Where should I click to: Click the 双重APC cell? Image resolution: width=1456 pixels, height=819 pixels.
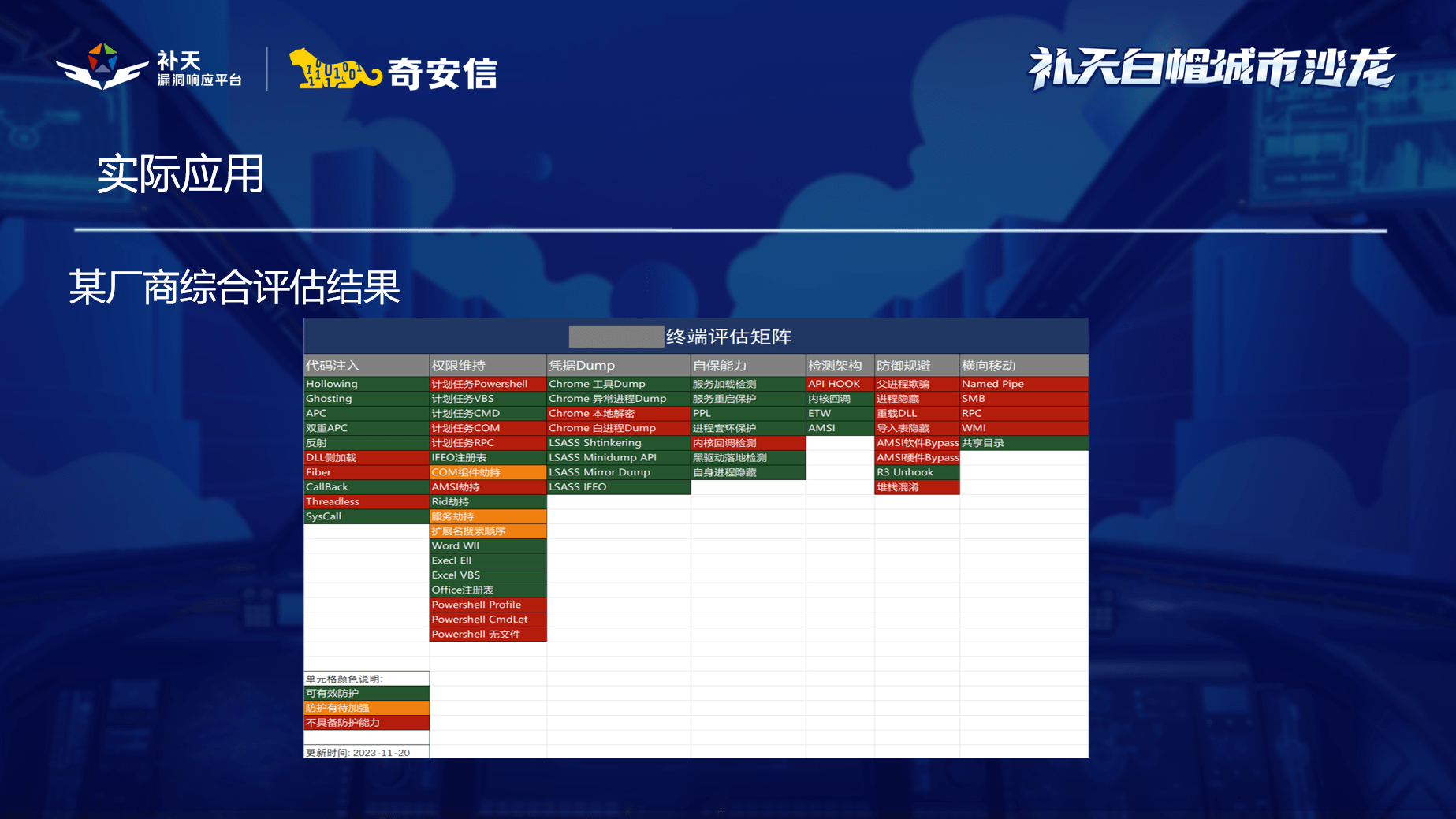(x=367, y=428)
